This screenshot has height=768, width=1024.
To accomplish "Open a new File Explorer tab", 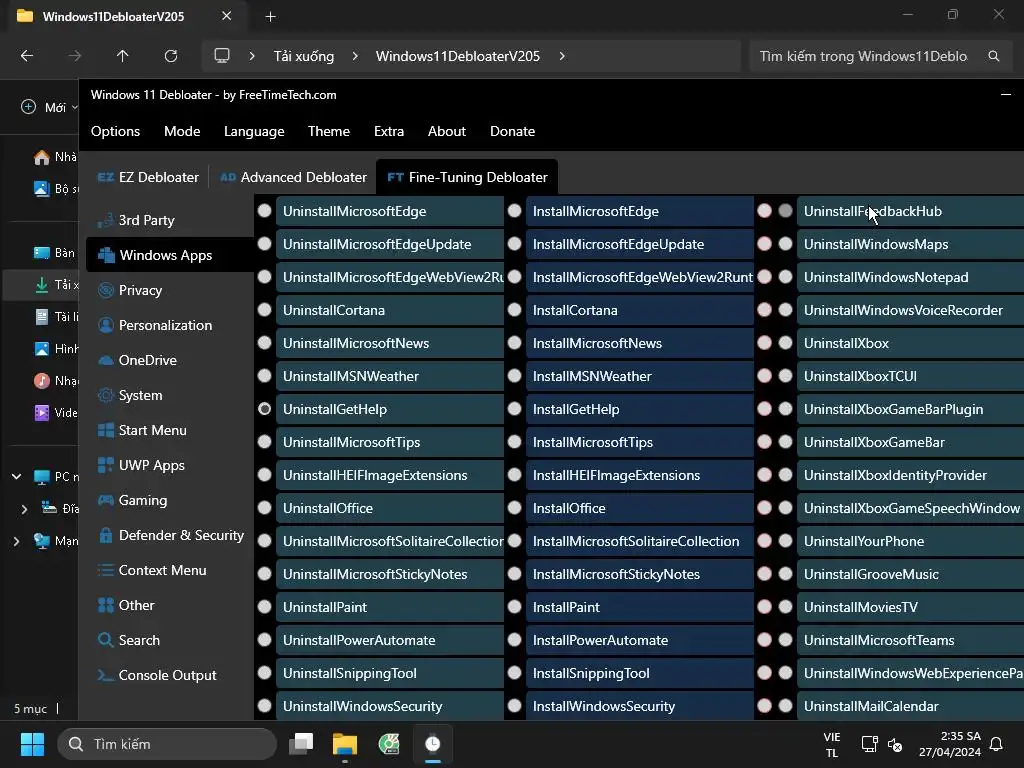I will point(270,17).
